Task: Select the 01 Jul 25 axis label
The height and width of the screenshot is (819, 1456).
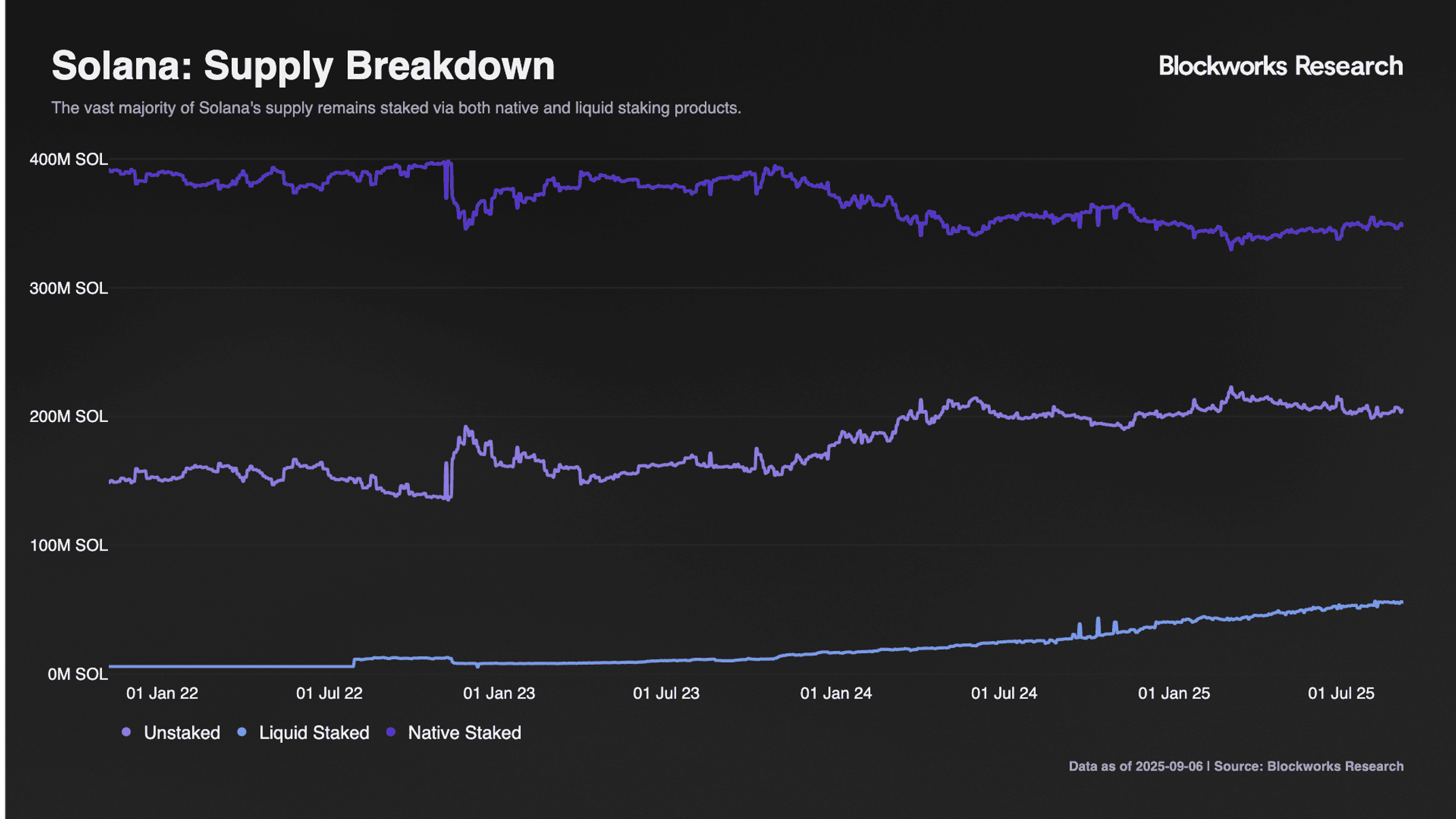Action: [1341, 693]
